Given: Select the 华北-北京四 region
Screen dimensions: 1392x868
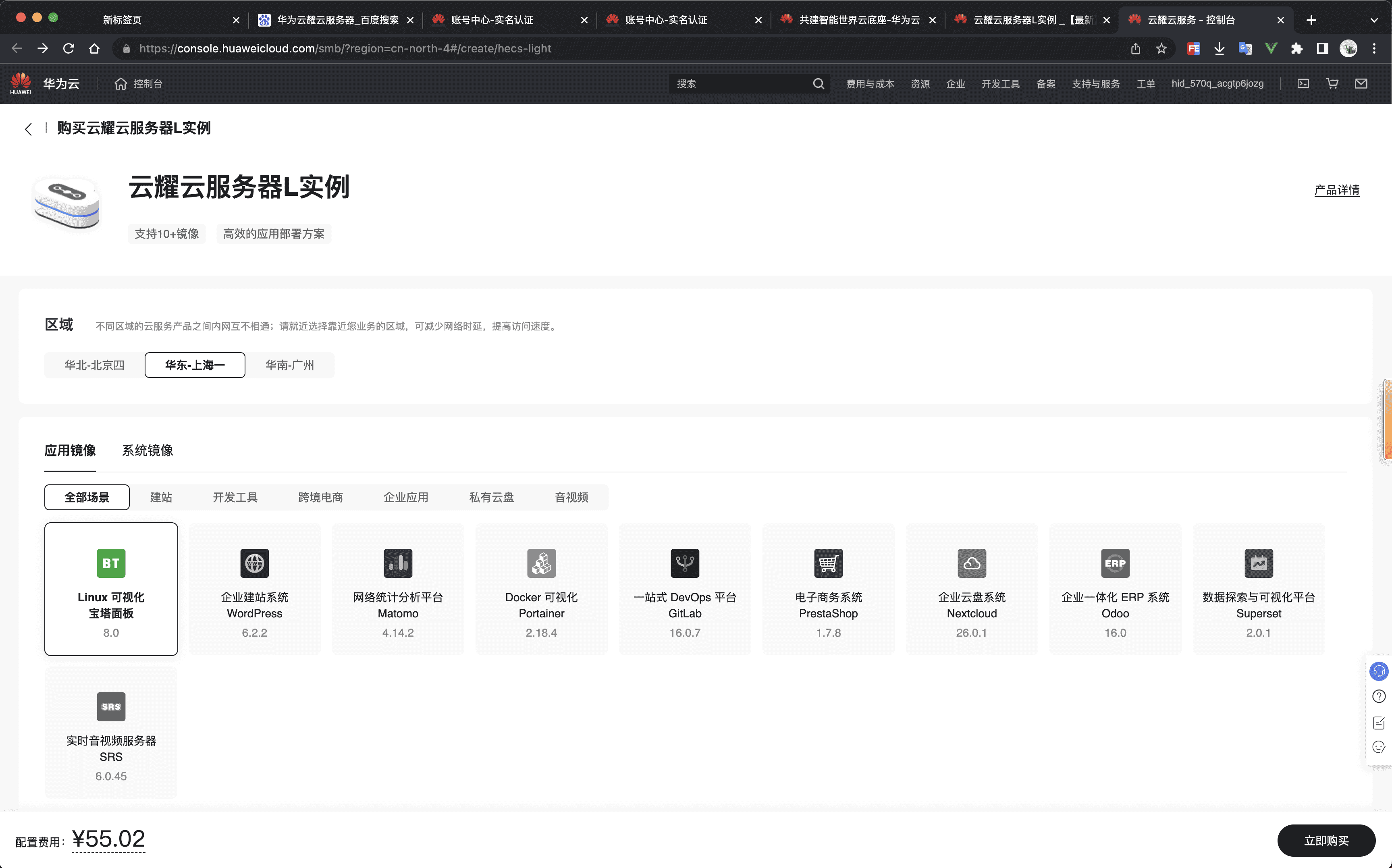Looking at the screenshot, I should click(95, 365).
